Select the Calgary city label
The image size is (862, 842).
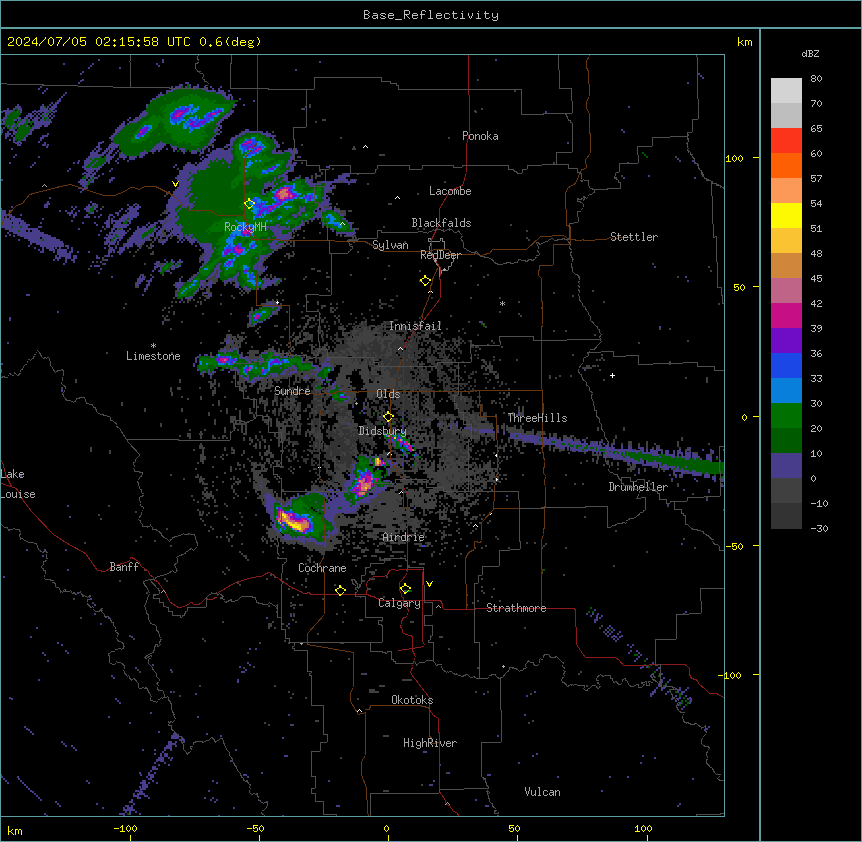coord(399,603)
